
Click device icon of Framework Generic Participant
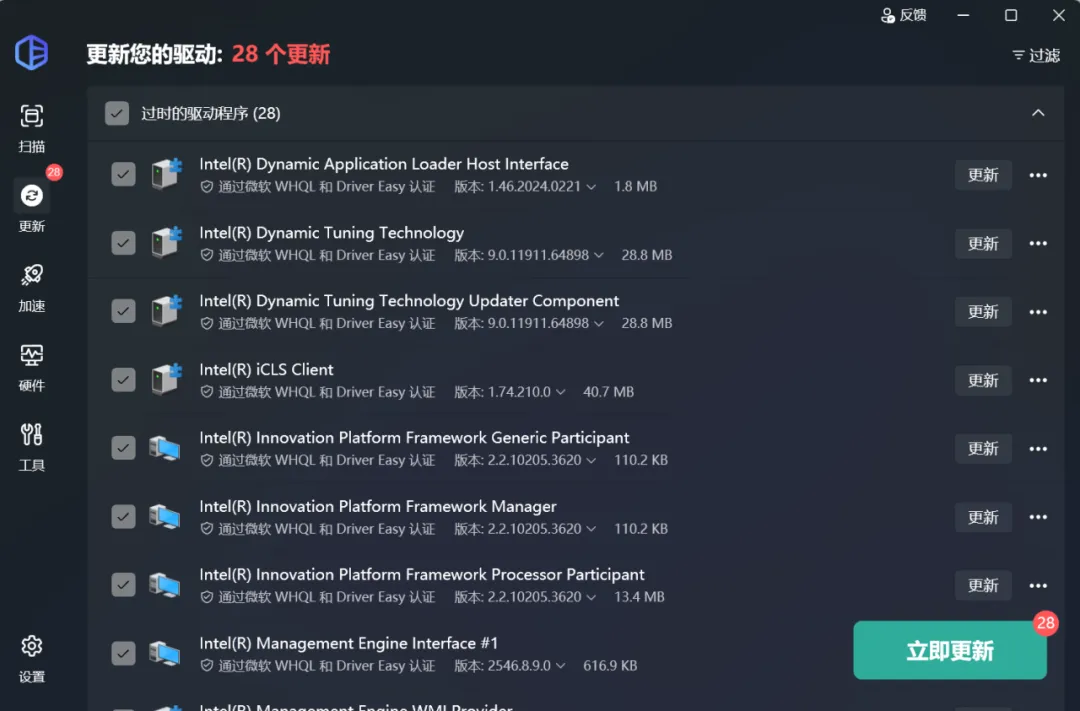click(x=165, y=449)
